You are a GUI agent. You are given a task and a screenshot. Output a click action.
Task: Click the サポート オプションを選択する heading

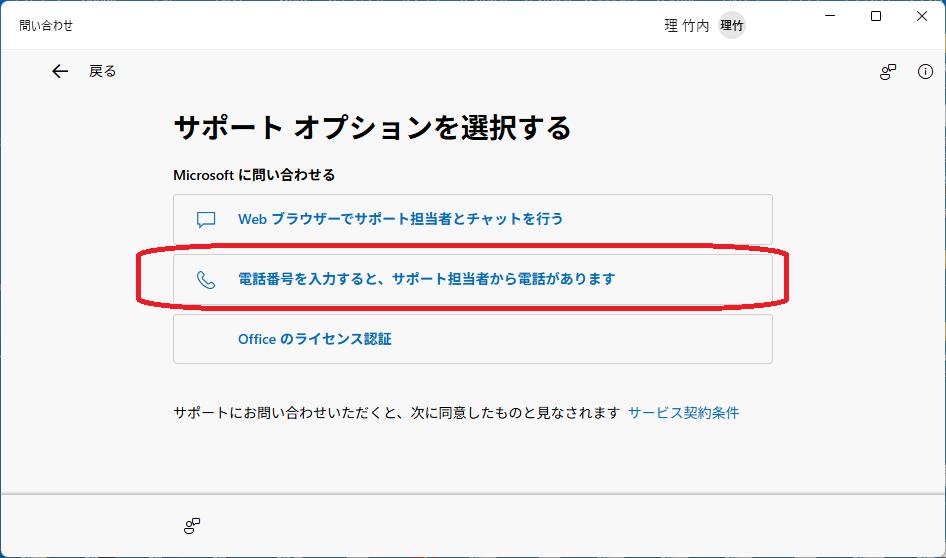pyautogui.click(x=372, y=128)
